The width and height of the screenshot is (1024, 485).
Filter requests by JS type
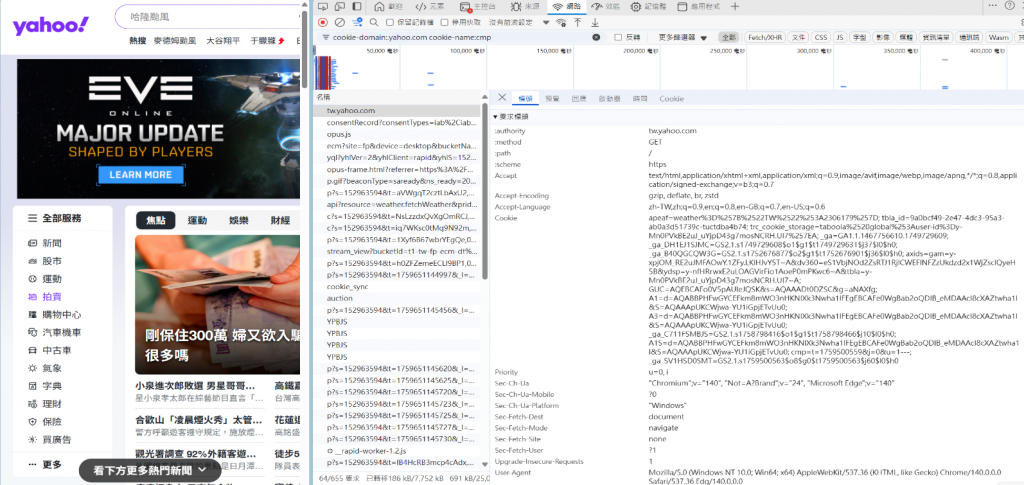pyautogui.click(x=840, y=38)
